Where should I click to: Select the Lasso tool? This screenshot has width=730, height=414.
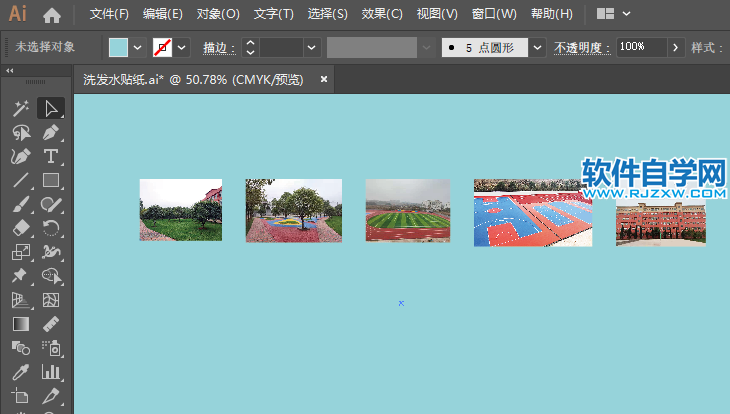20,133
